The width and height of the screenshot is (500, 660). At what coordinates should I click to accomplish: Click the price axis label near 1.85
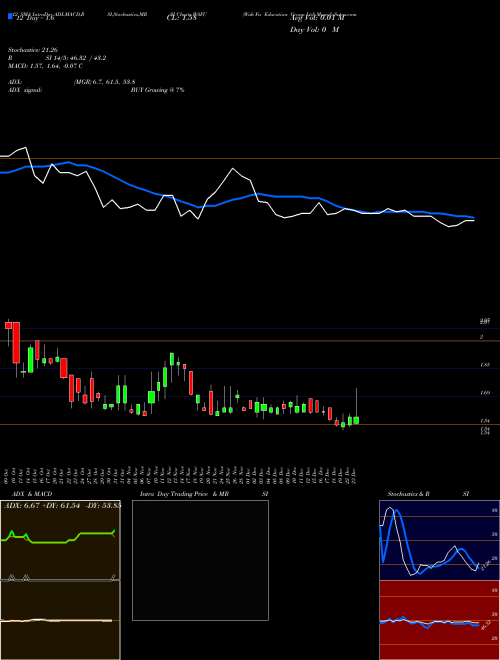pos(484,365)
